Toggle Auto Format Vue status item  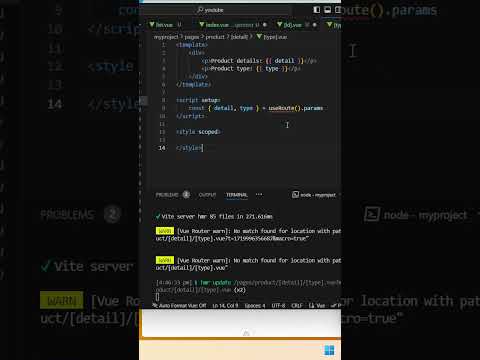click(x=179, y=306)
